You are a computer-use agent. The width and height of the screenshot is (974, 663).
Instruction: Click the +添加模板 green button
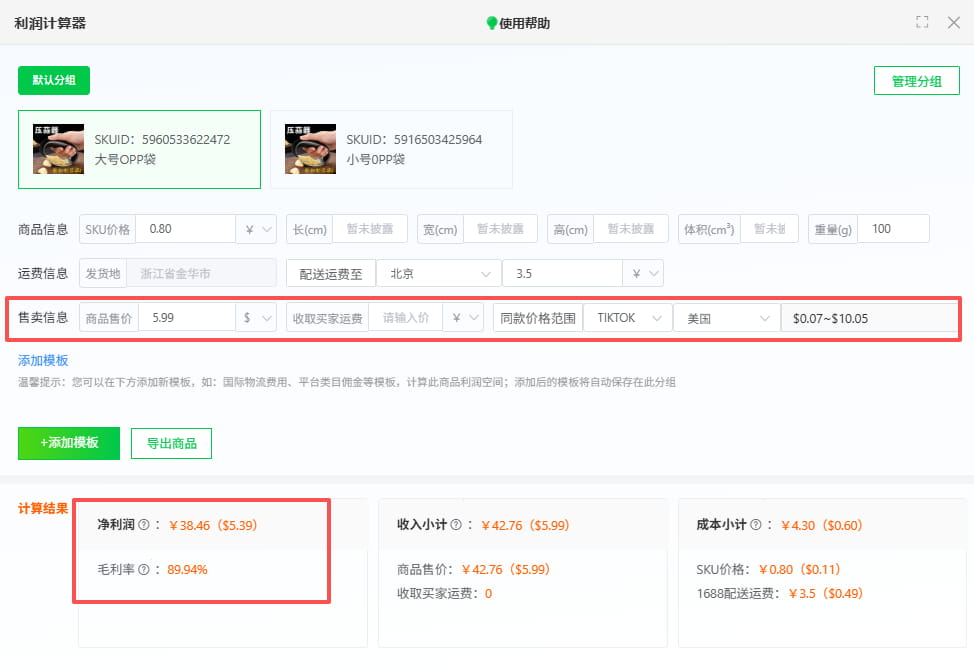click(x=68, y=444)
